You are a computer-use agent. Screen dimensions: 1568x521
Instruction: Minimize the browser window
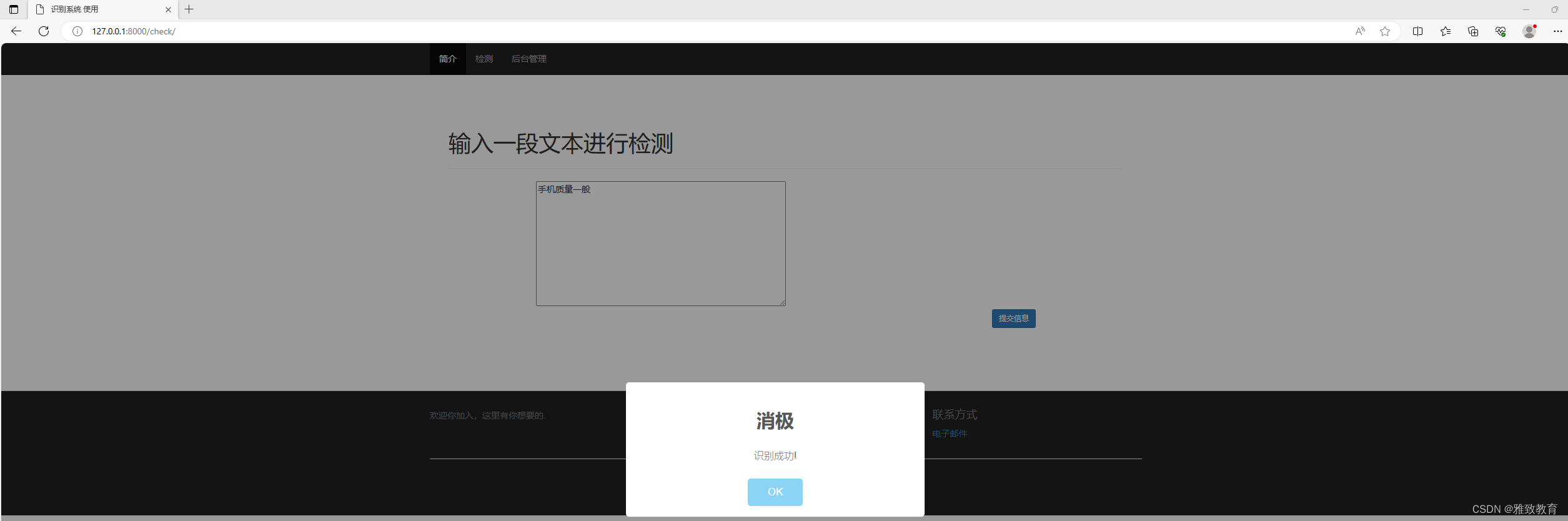click(1526, 9)
